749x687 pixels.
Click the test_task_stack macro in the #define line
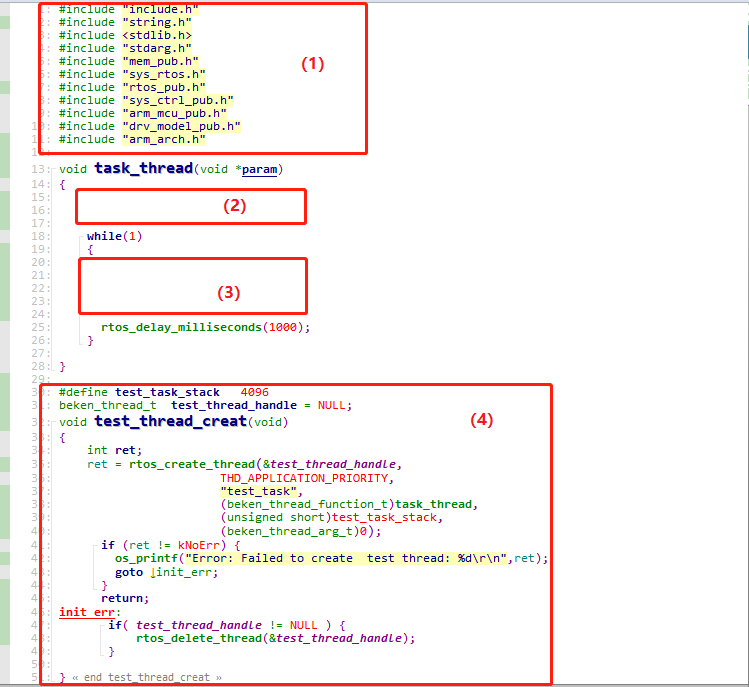(x=167, y=392)
